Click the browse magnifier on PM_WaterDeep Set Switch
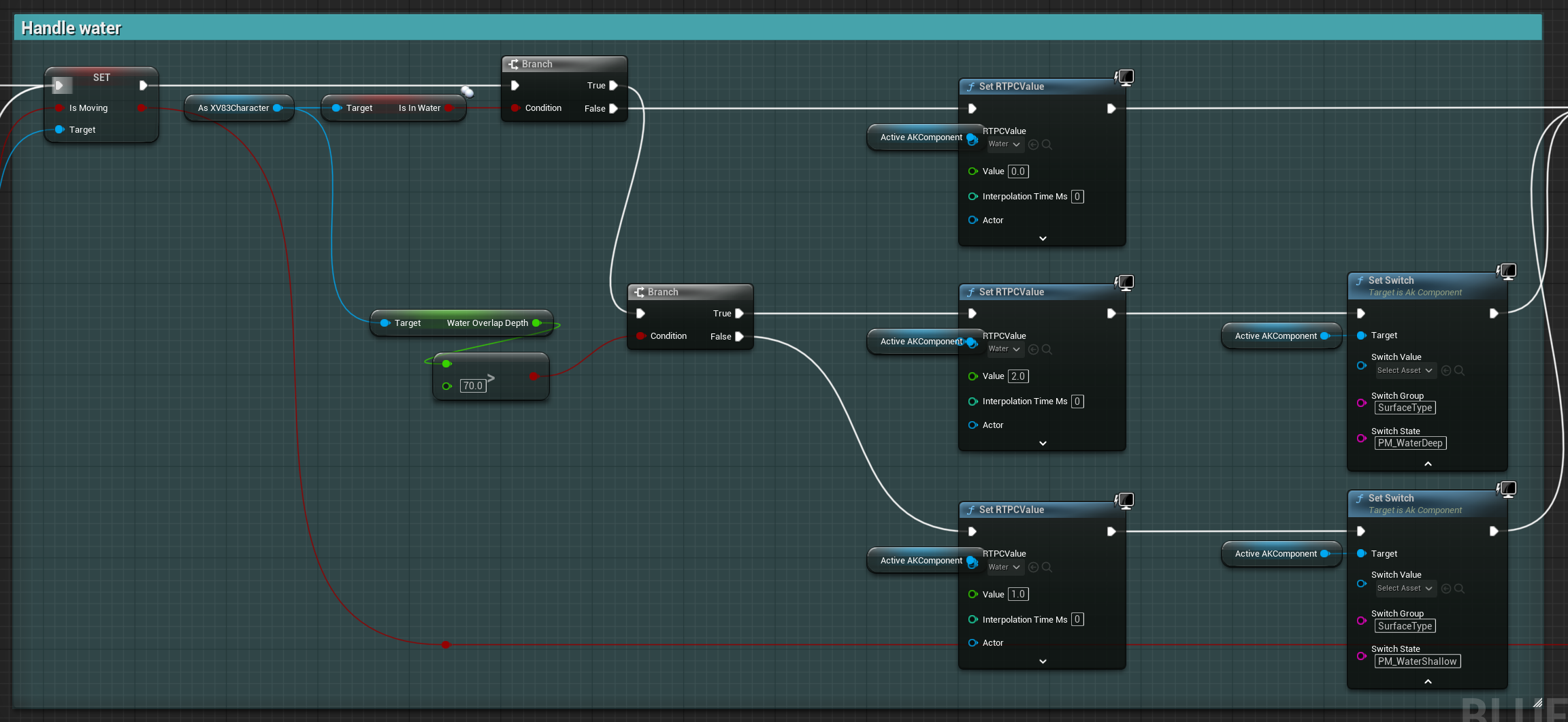This screenshot has width=1568, height=722. click(x=1459, y=371)
